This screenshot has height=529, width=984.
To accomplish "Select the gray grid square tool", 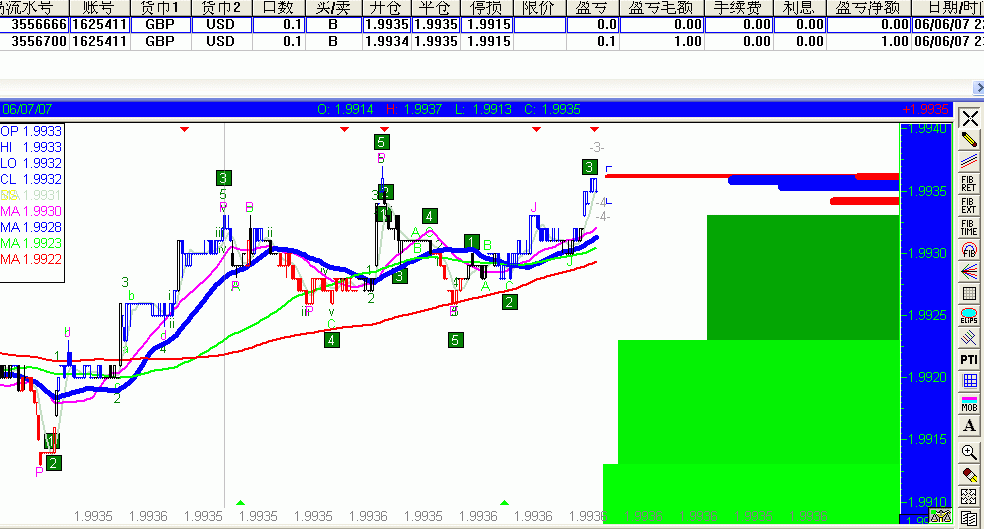I will (970, 294).
